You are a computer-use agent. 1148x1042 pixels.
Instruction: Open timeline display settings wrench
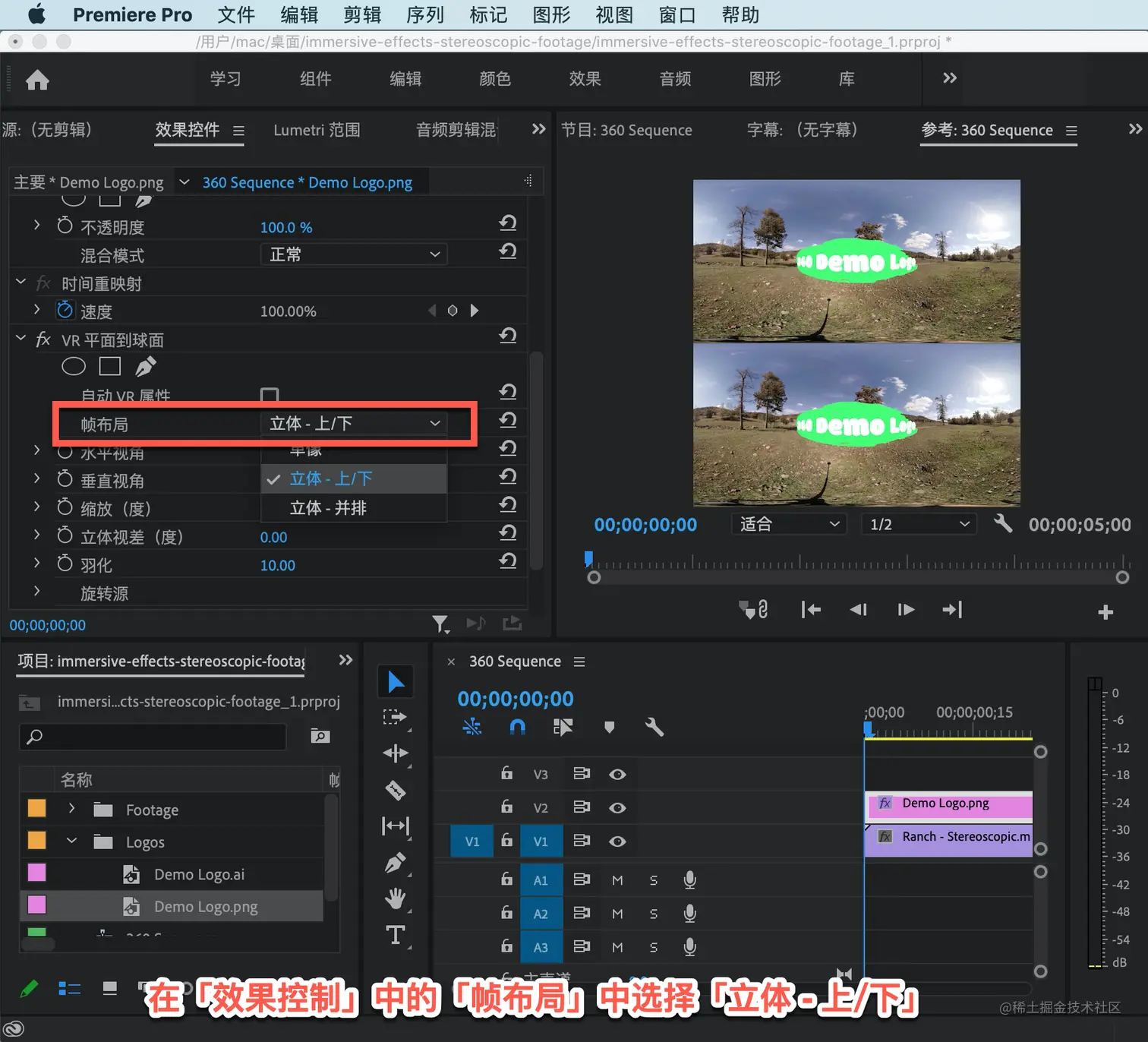[654, 728]
